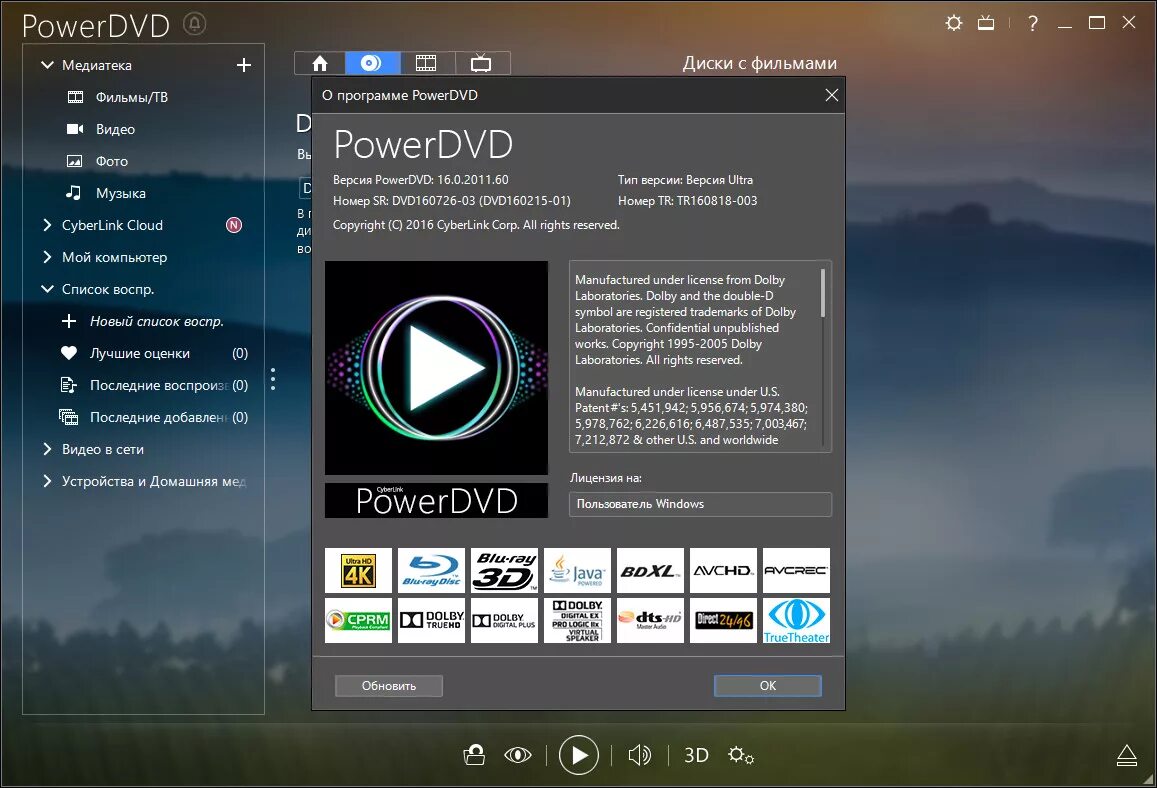Click the Dolby TrueHD logo
The width and height of the screenshot is (1157, 788).
pyautogui.click(x=432, y=621)
